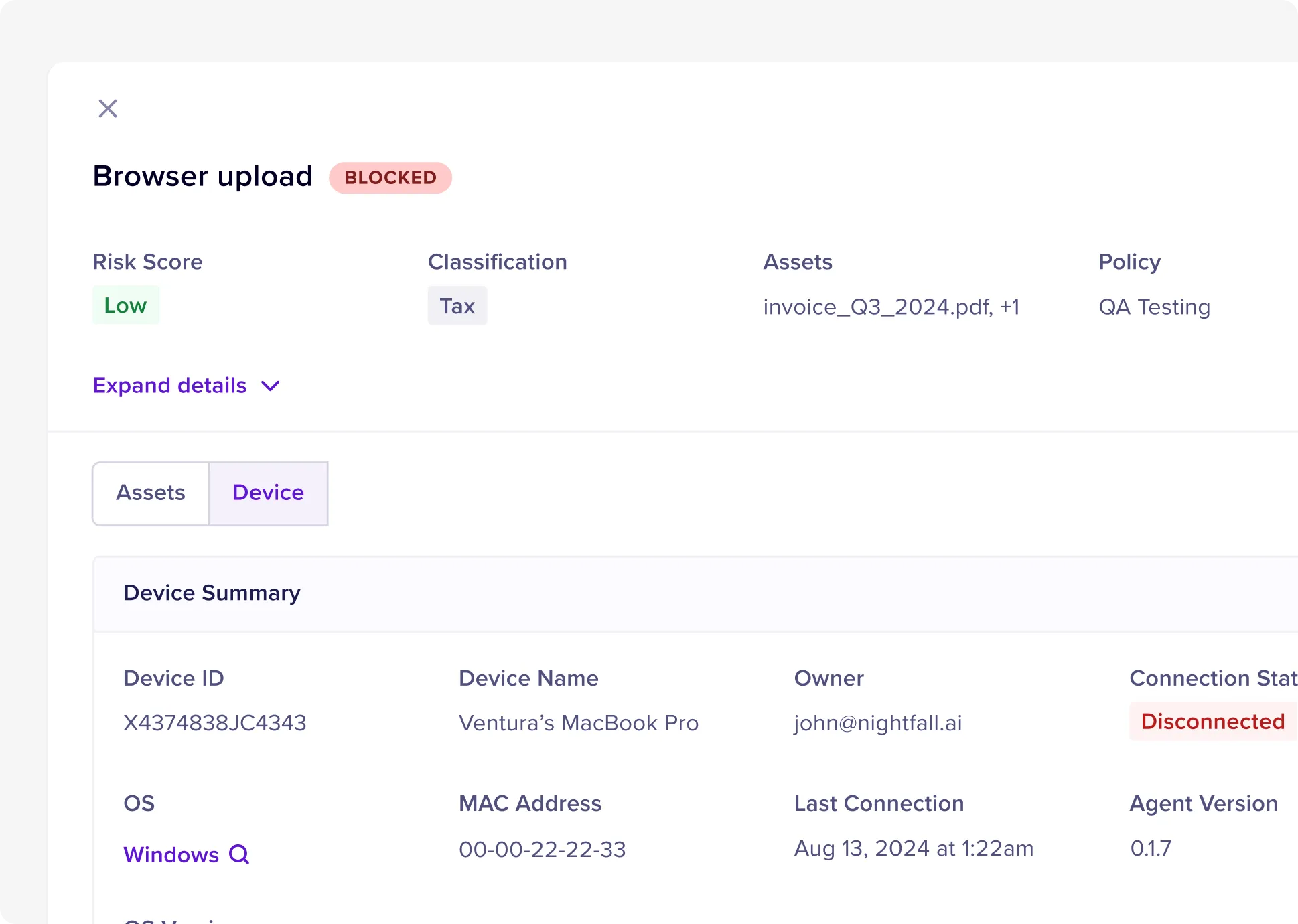
Task: Select the Device tab
Action: coord(268,493)
